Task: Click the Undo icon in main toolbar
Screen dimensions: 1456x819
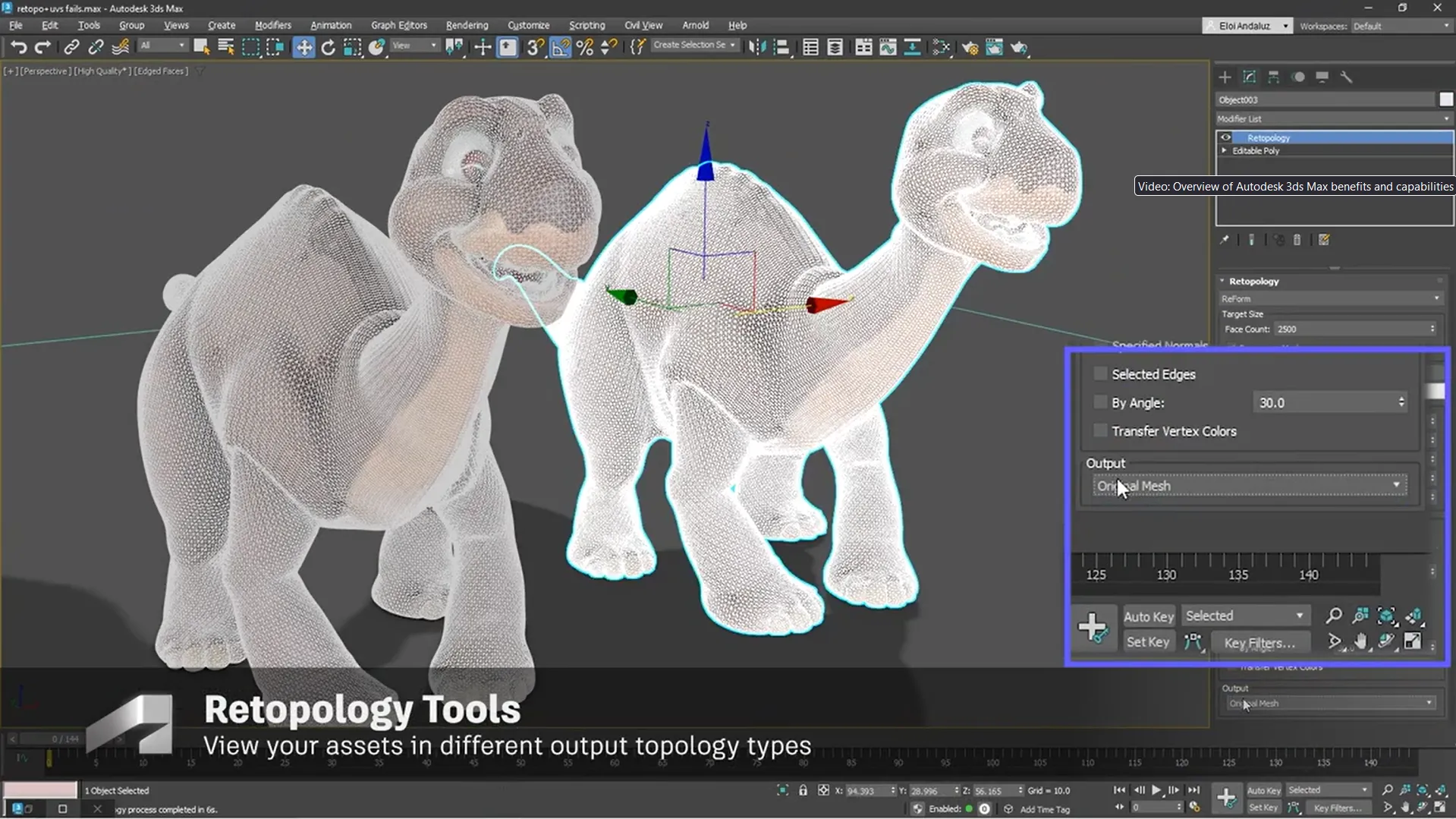Action: coord(18,46)
